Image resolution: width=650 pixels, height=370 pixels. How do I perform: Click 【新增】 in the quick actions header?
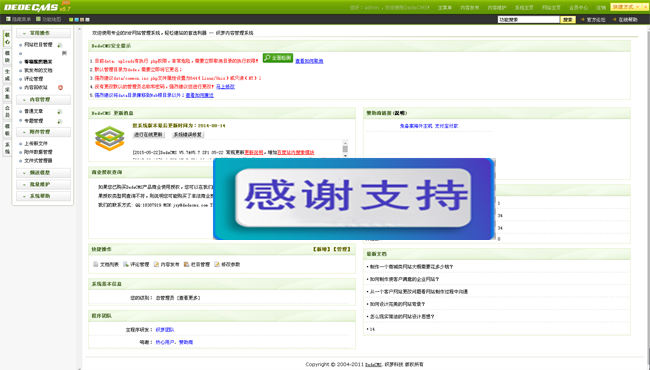pyautogui.click(x=322, y=249)
